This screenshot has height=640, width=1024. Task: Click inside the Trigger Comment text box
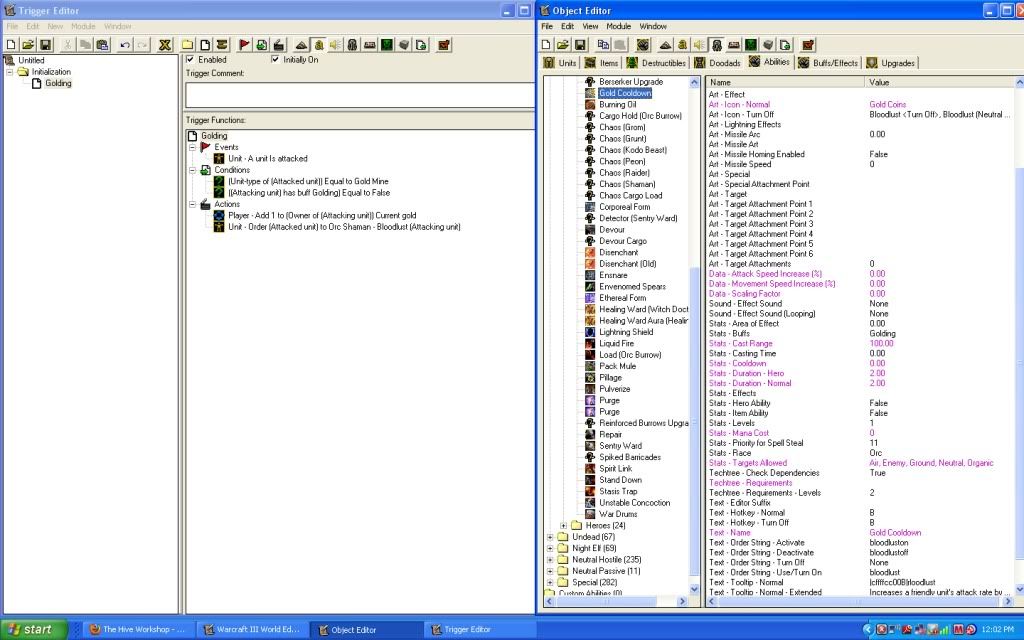point(360,95)
